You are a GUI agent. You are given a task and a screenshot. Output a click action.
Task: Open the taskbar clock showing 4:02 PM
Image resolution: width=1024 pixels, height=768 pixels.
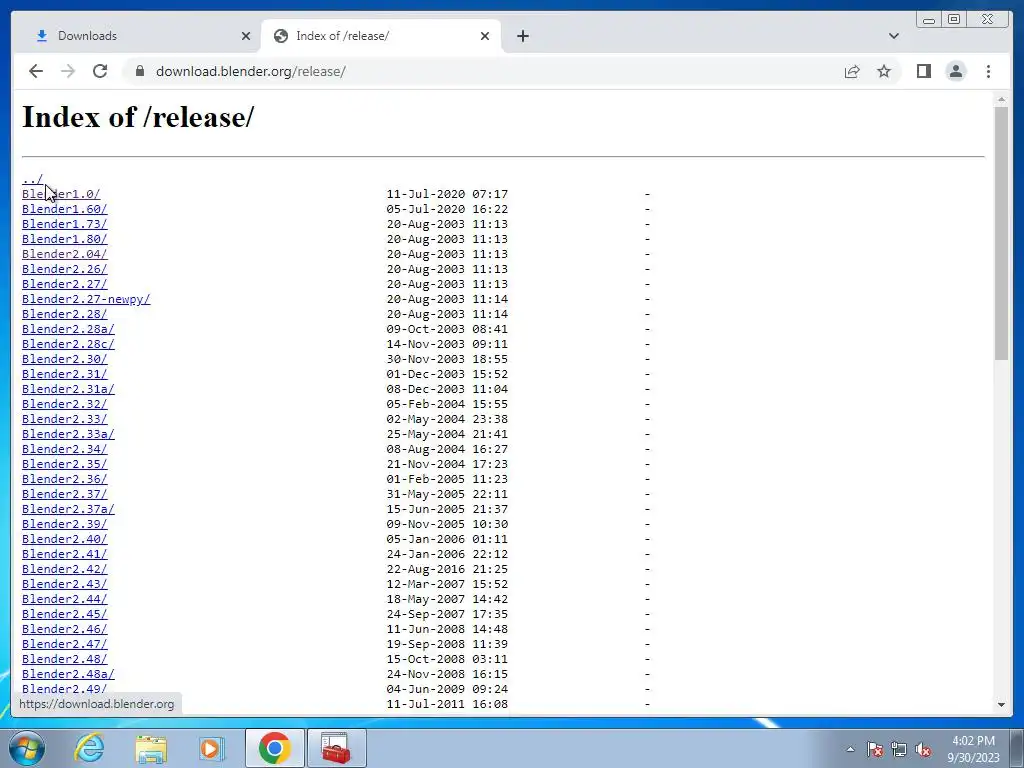[973, 749]
